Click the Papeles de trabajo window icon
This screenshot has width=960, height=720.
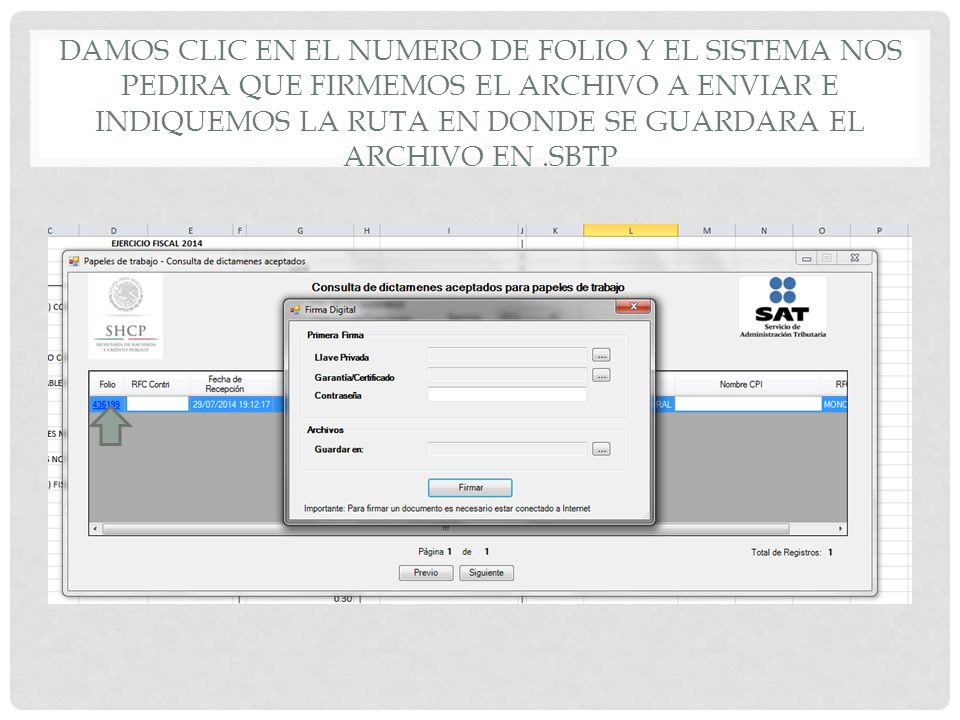click(74, 261)
